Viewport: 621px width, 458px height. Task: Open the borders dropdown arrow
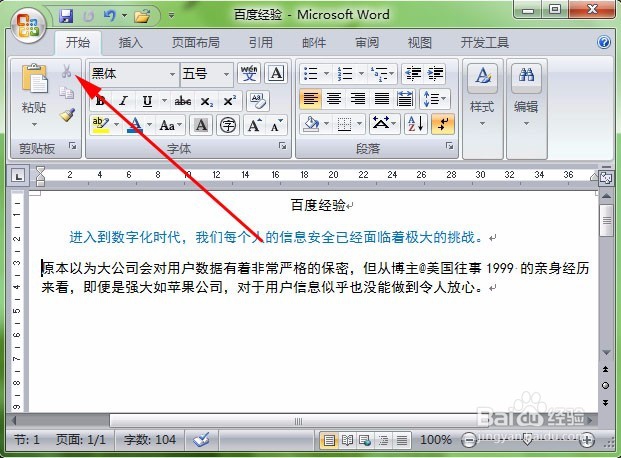(360, 124)
